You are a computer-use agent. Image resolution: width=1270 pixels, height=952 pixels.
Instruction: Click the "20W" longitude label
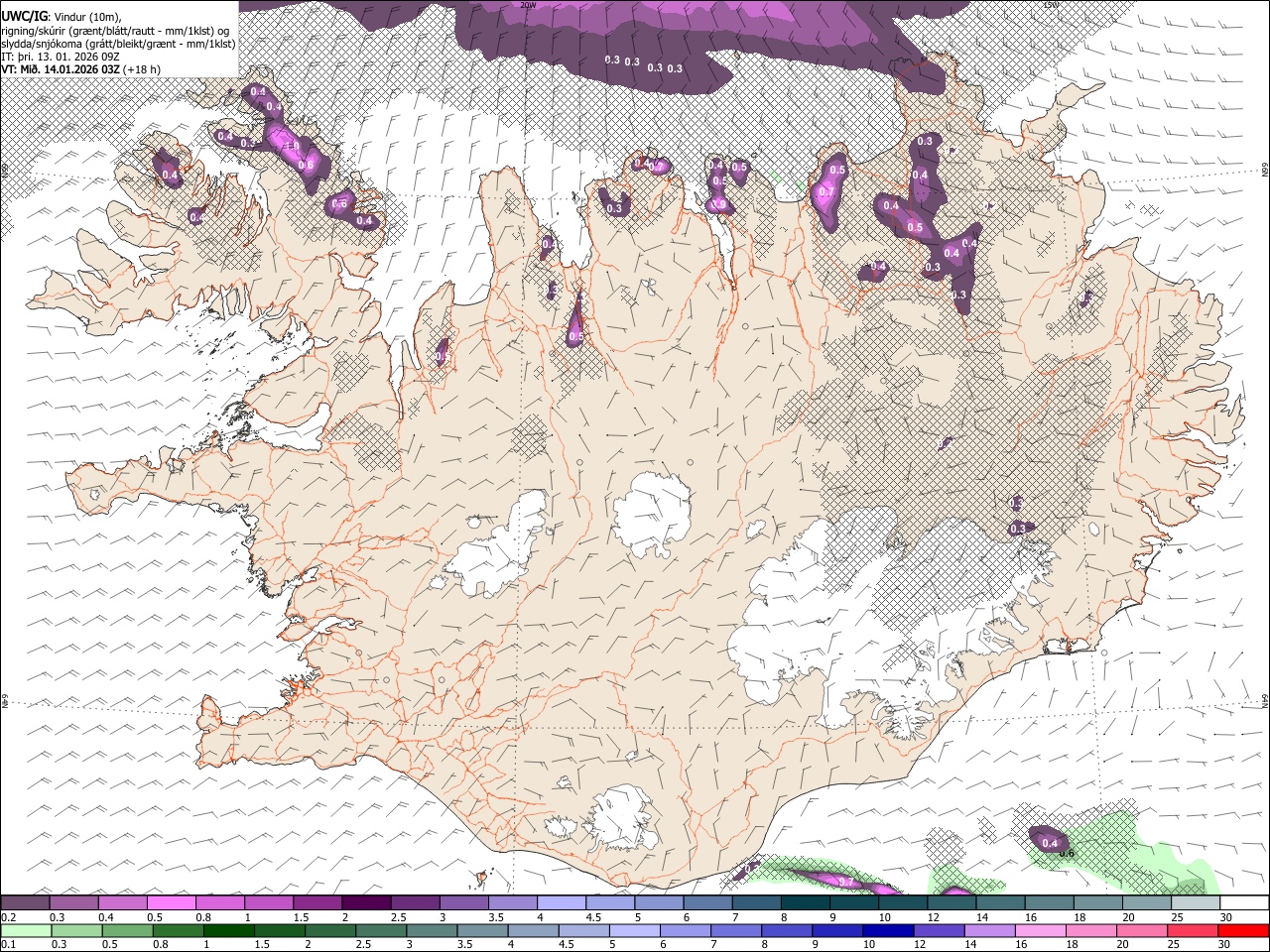click(x=528, y=5)
